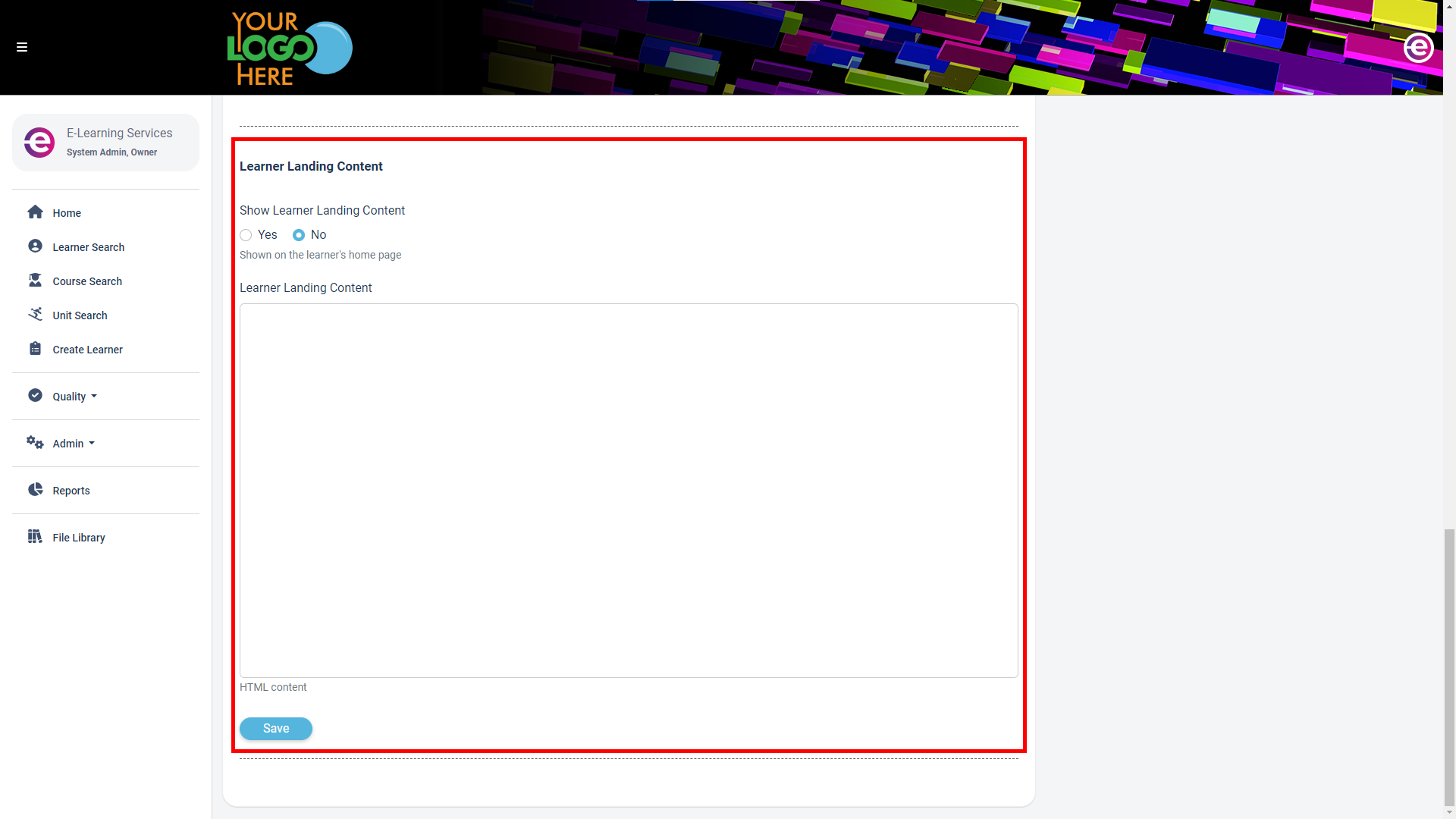
Task: Expand the Quality dropdown menu
Action: [74, 397]
